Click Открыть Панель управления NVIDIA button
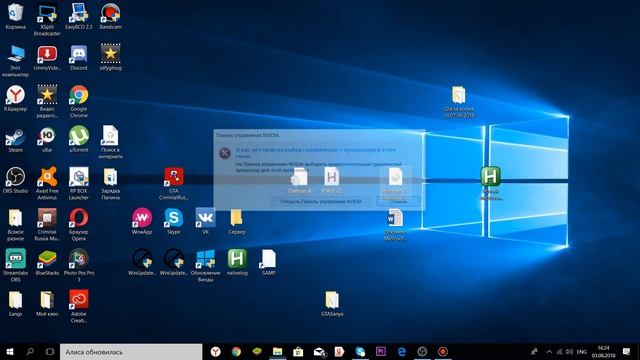 (321, 201)
